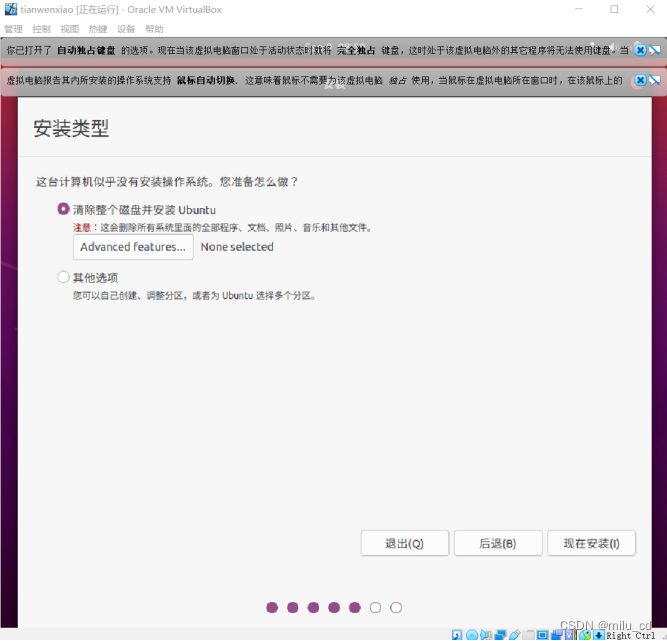Suppress future mouse integration notification messages
This screenshot has width=667, height=641.
point(655,80)
